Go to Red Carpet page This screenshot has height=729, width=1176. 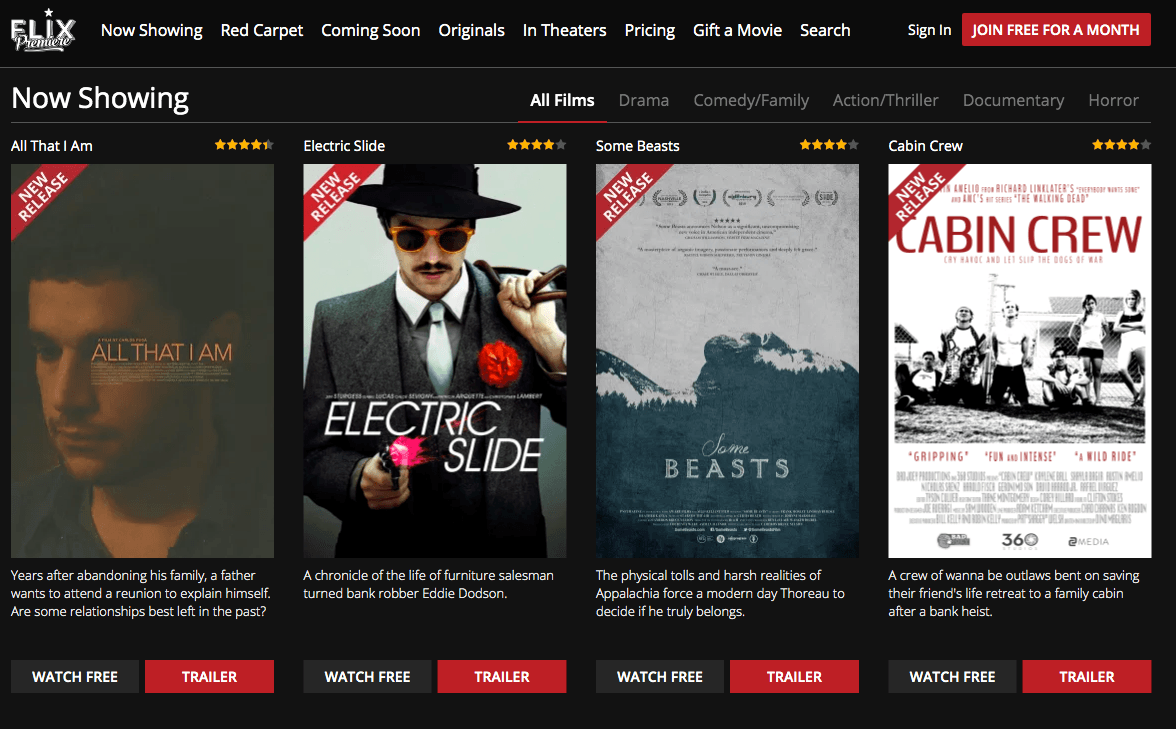pos(262,30)
